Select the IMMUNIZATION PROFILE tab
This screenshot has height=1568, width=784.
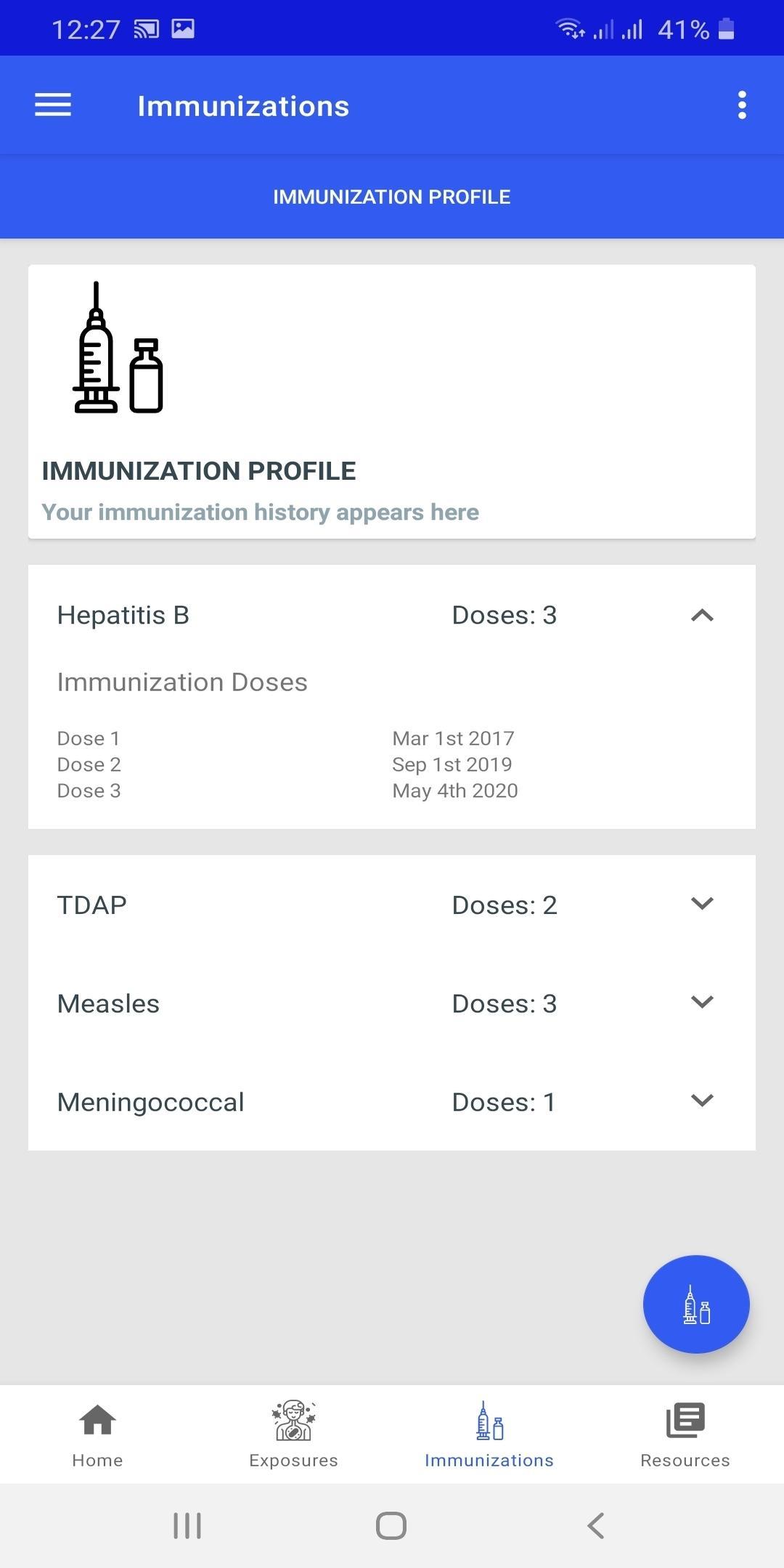392,197
